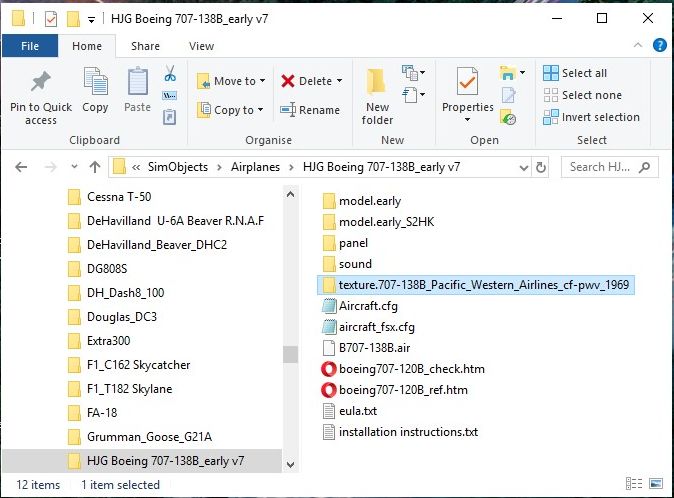Viewport: 674px width, 498px height.
Task: Click quick access toolbar Properties icon
Action: (x=51, y=19)
